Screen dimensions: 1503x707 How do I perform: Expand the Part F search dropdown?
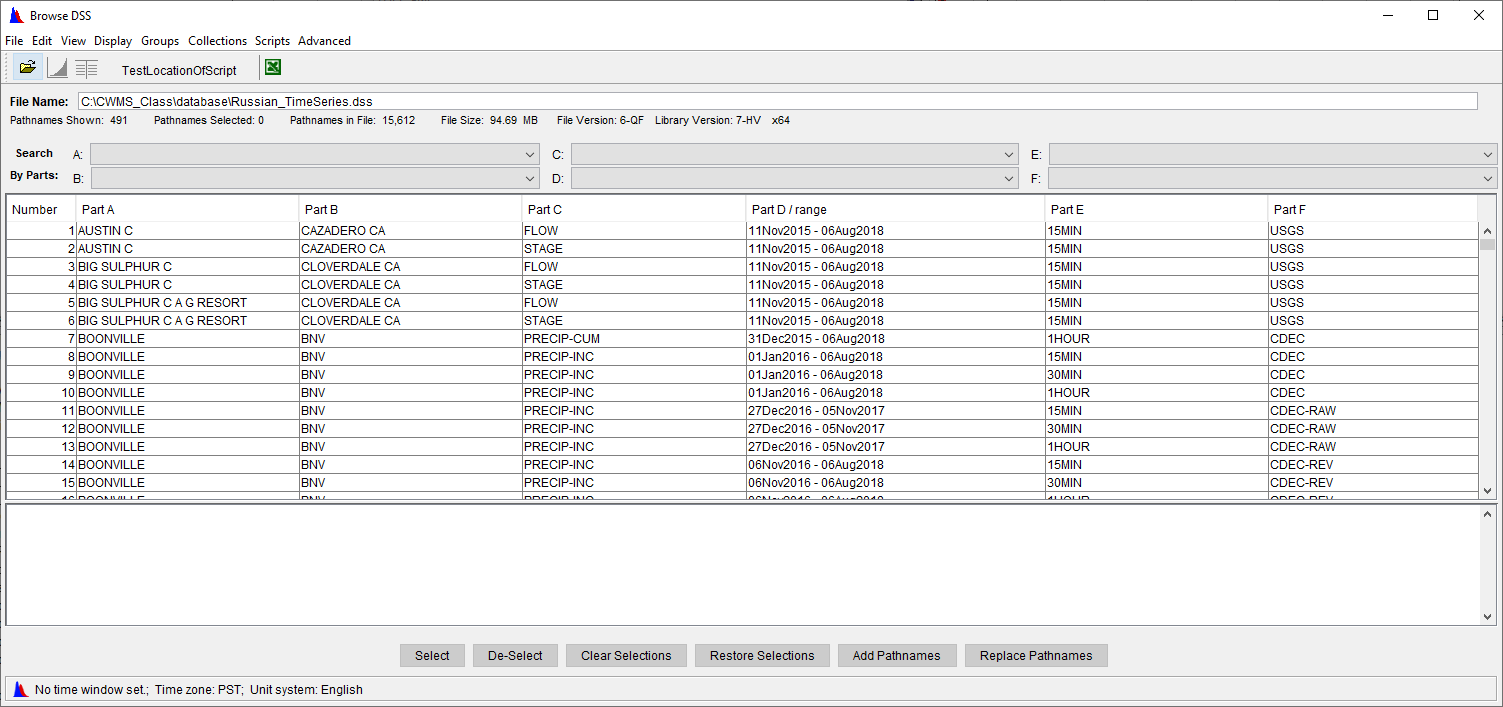1488,178
